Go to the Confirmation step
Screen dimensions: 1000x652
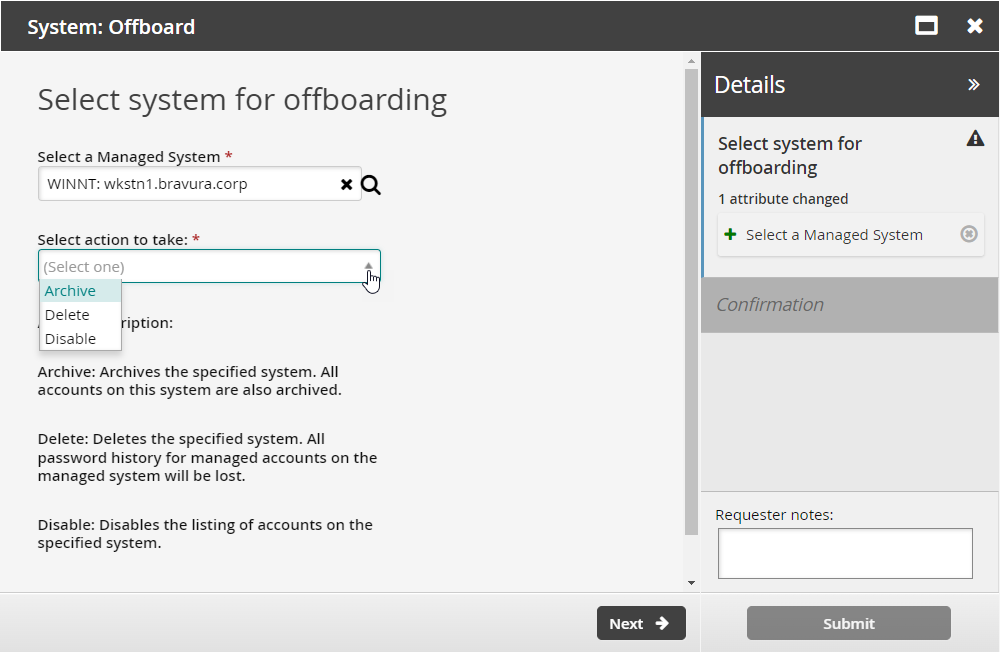point(770,305)
